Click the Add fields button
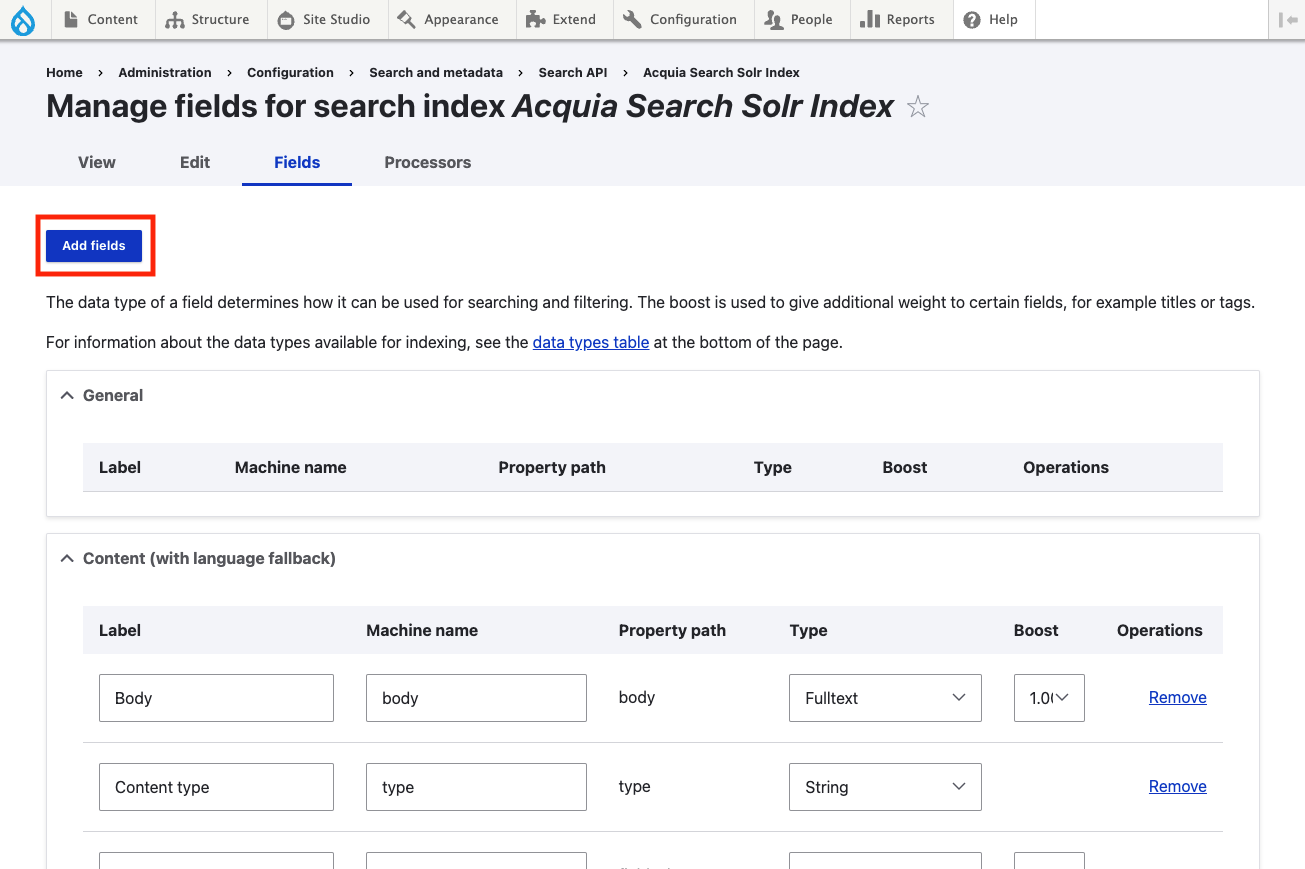The width and height of the screenshot is (1305, 869). [x=94, y=246]
